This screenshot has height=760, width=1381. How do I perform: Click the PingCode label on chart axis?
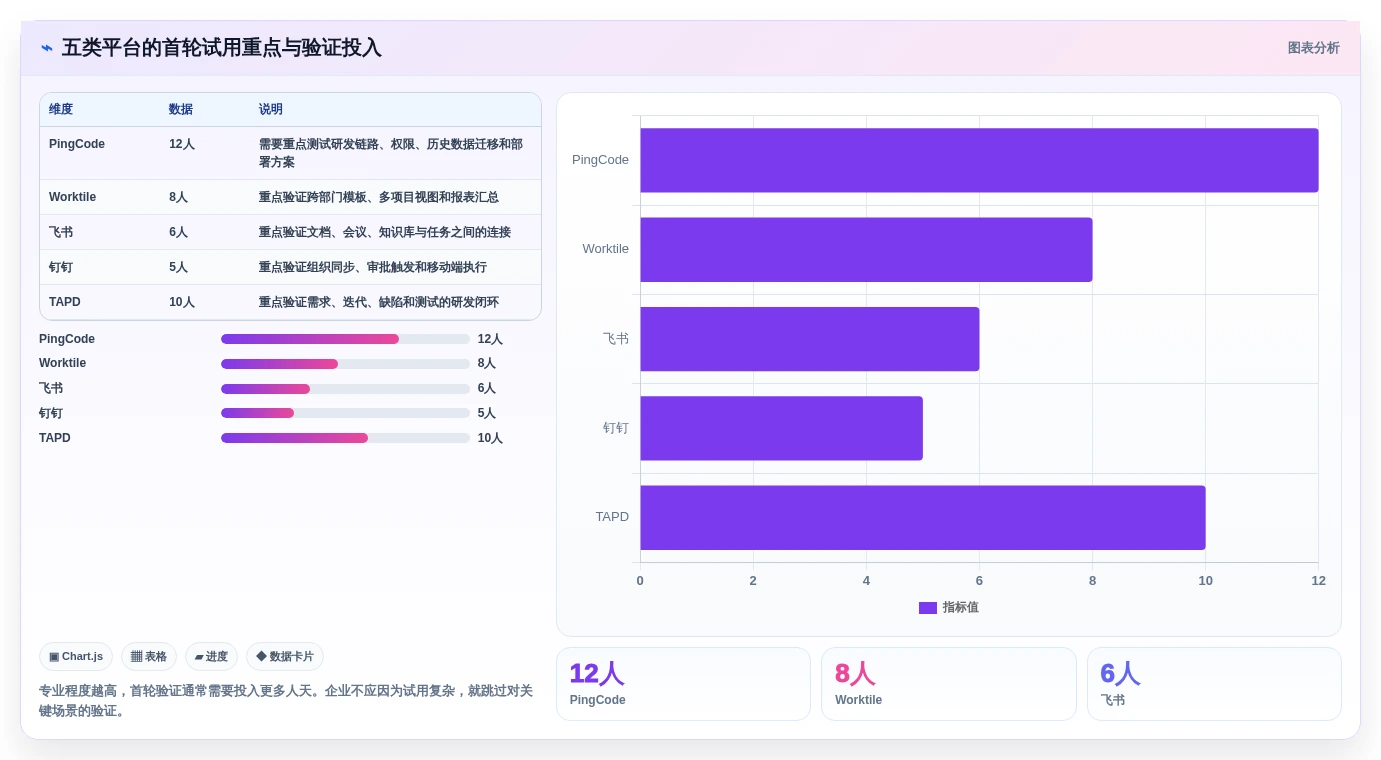click(600, 160)
